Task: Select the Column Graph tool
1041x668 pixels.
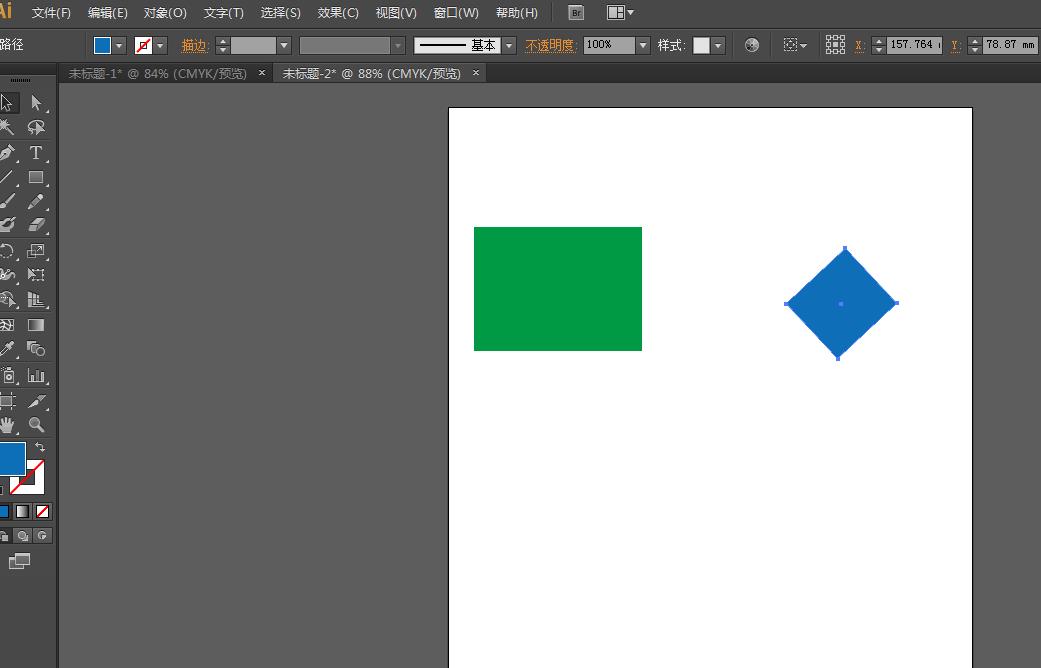Action: pos(36,376)
